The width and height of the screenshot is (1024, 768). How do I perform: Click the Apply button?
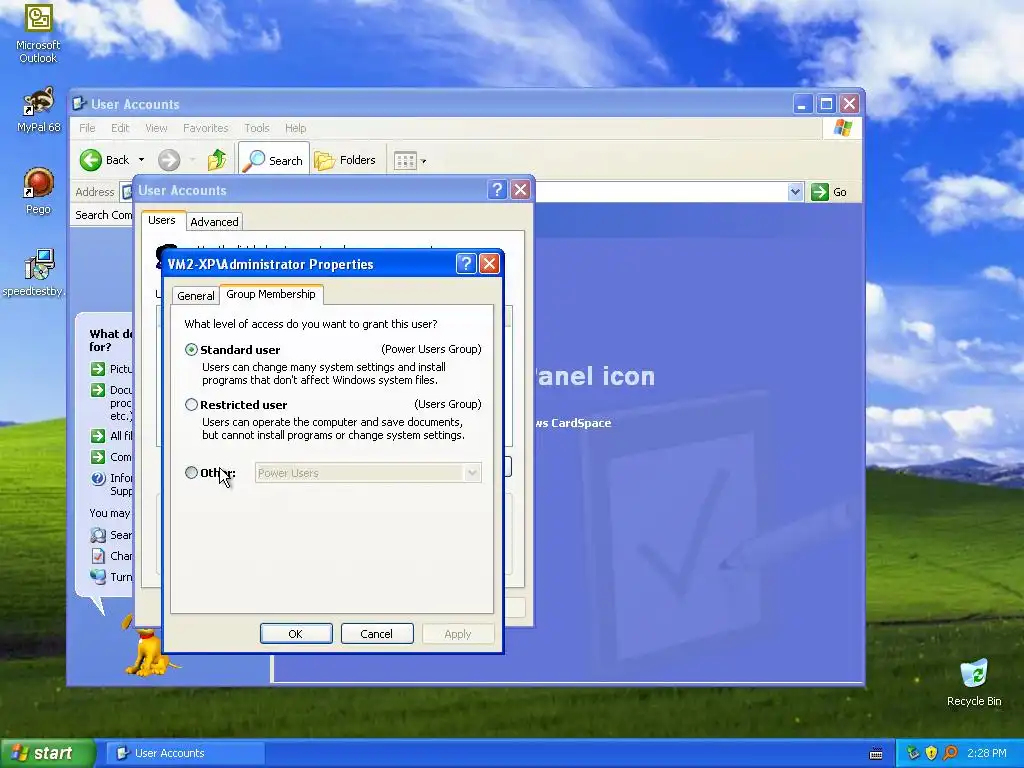click(458, 633)
